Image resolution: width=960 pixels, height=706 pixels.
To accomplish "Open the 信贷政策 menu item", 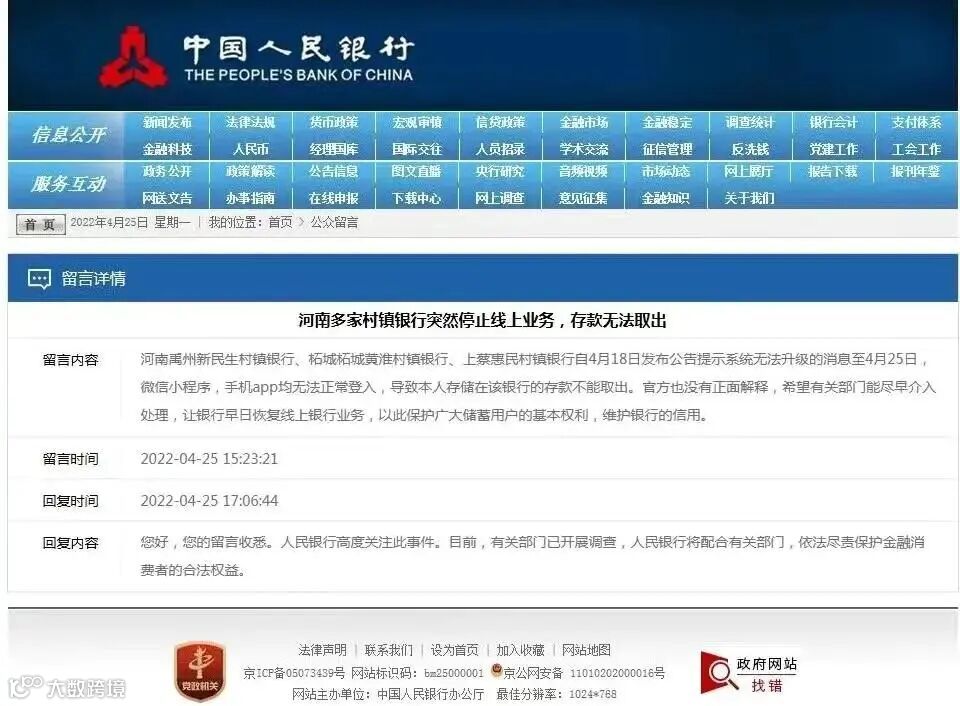I will [x=500, y=122].
